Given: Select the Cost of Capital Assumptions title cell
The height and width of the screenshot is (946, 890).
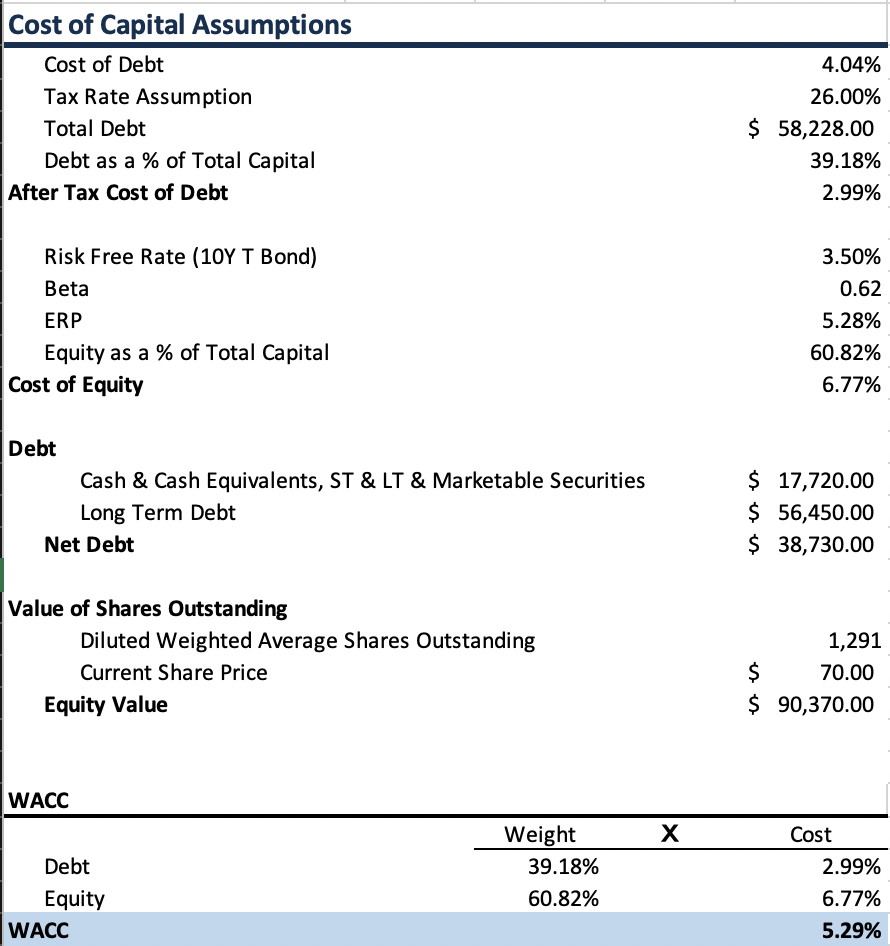Looking at the screenshot, I should [180, 24].
